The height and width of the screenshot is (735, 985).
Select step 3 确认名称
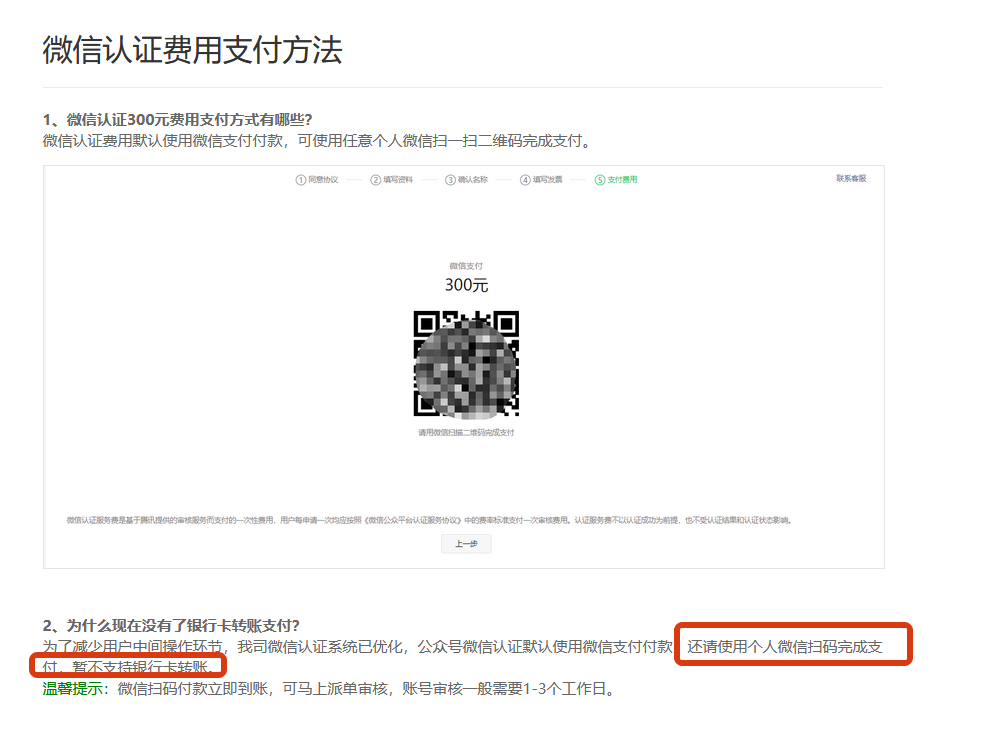[x=466, y=180]
